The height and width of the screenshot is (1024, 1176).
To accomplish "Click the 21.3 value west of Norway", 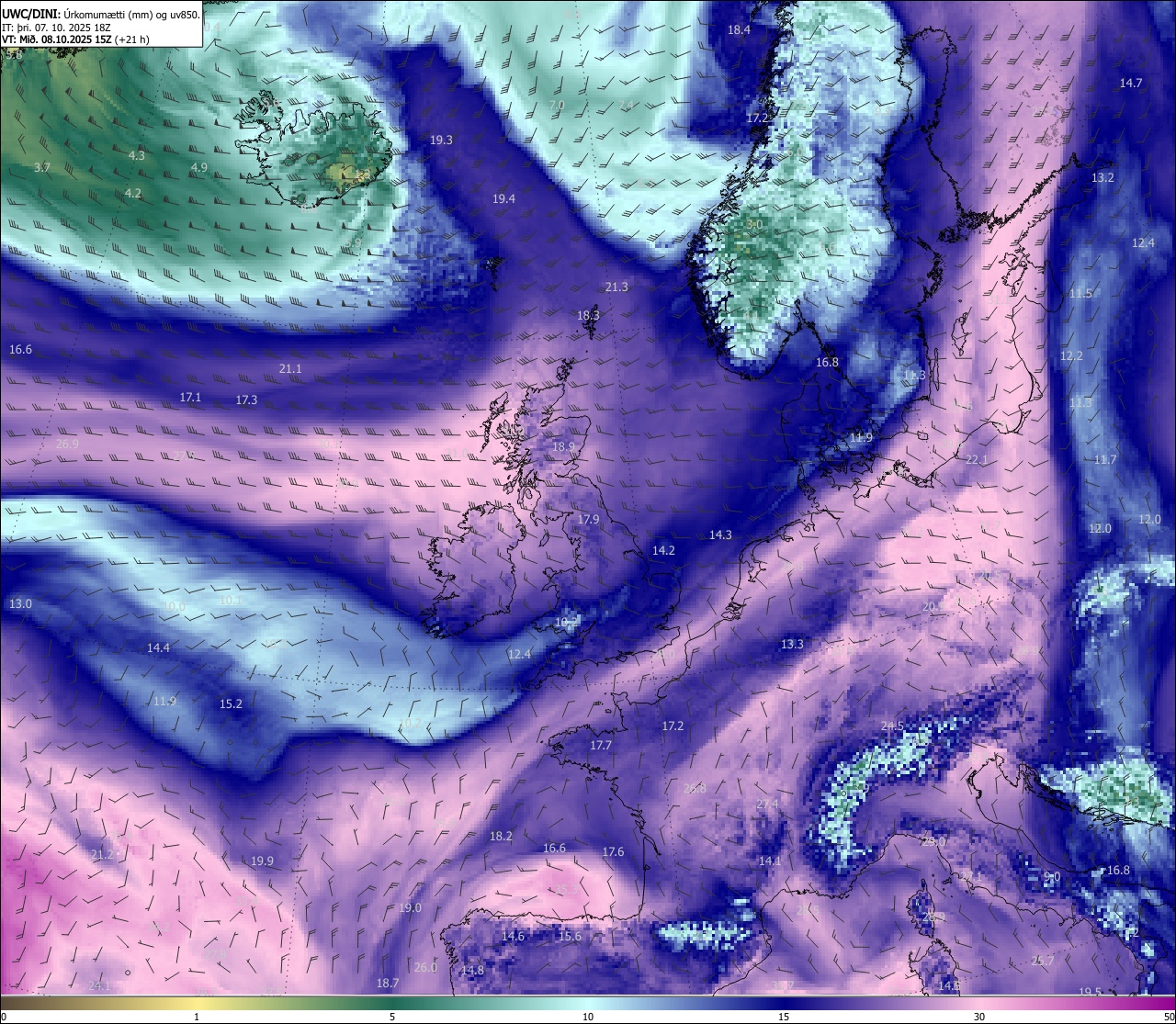I will tap(616, 287).
